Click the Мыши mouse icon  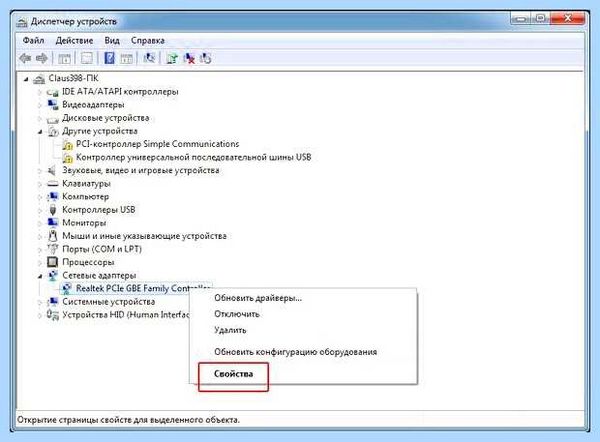53,236
